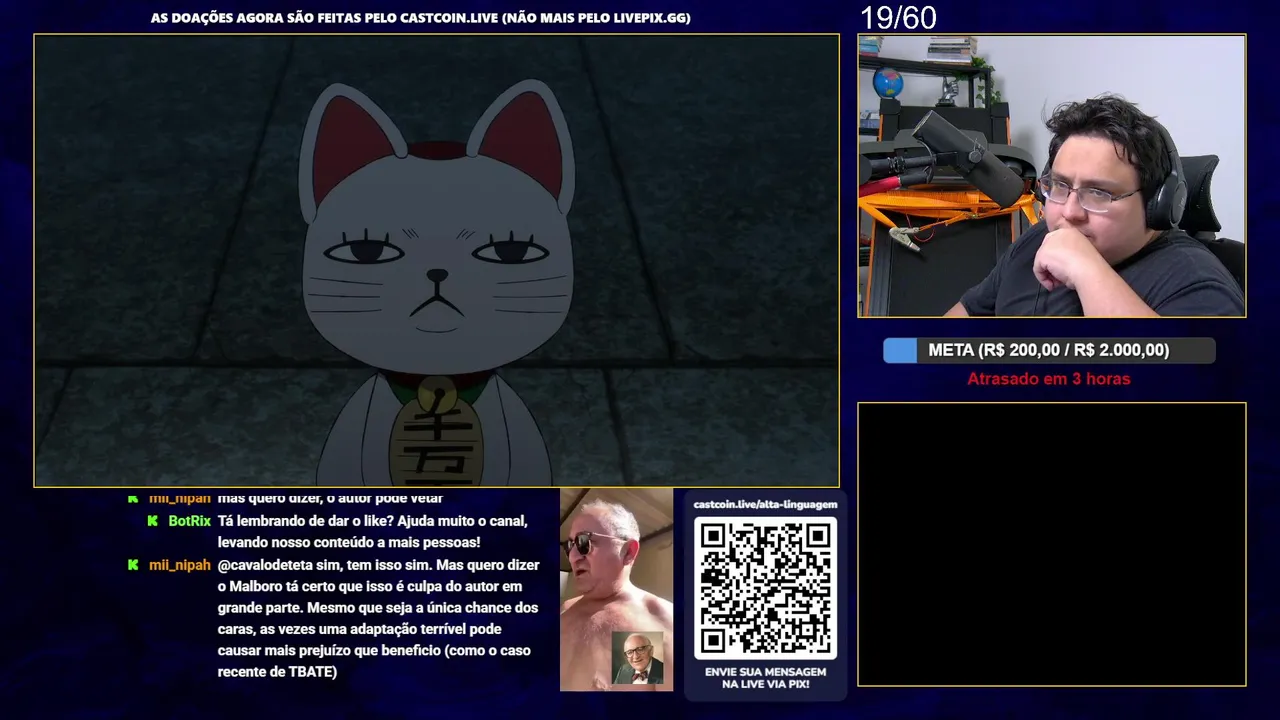Click the 'ENVIE SUA MENSAGEM NA LIVE VIA PIX!' text
Screen dimensions: 1280x720
click(765, 678)
